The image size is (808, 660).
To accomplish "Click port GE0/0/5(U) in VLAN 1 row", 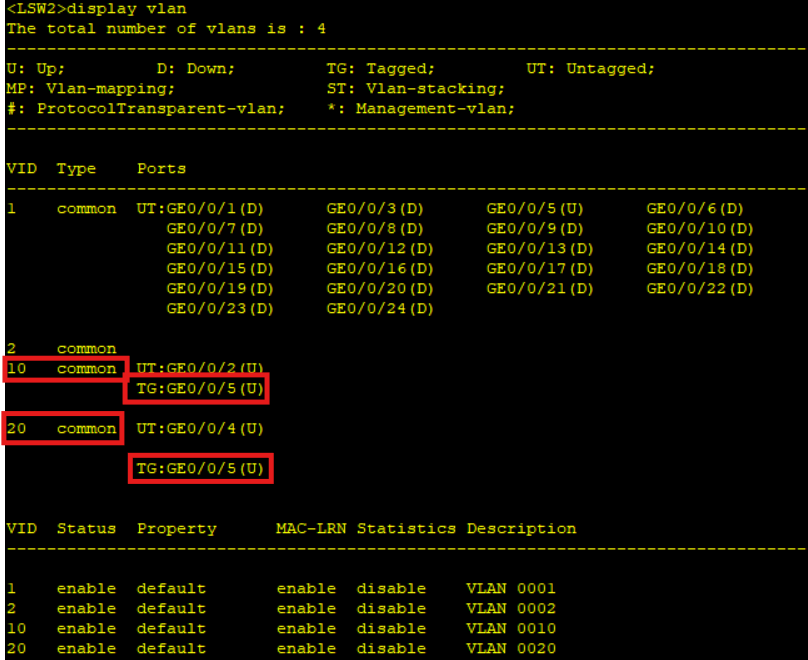I will [x=535, y=209].
